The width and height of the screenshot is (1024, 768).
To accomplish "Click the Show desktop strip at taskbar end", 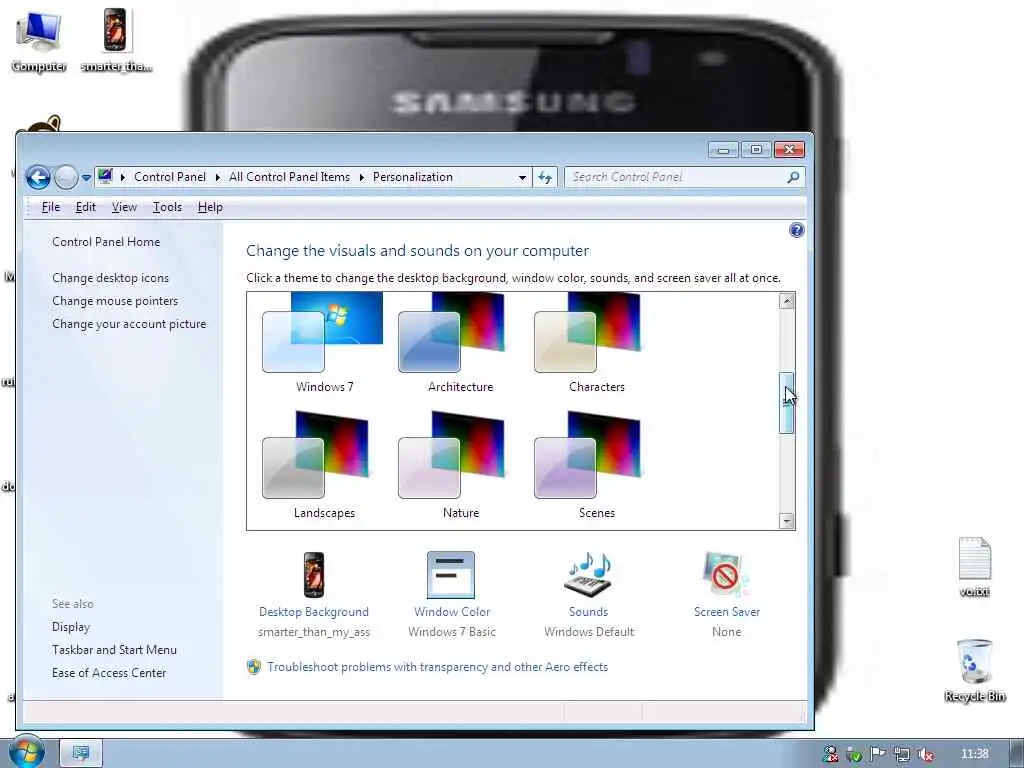I will click(1017, 754).
